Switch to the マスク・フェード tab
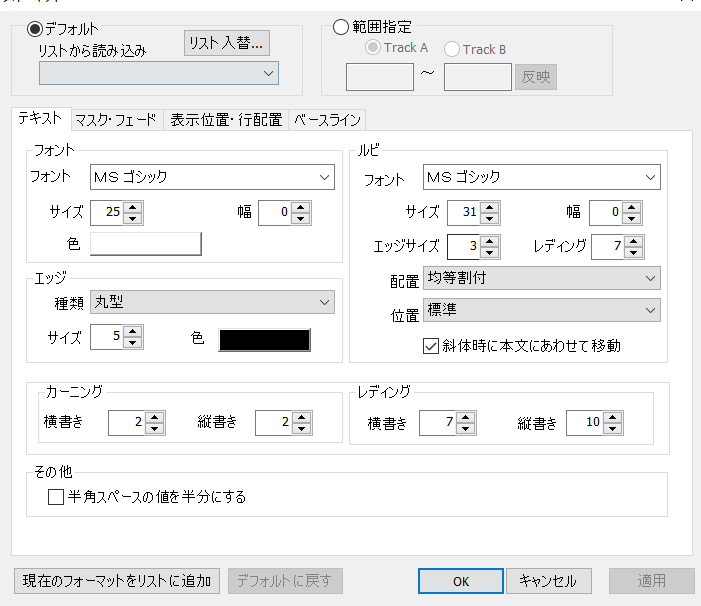Viewport: 701px width, 606px height. pyautogui.click(x=116, y=120)
